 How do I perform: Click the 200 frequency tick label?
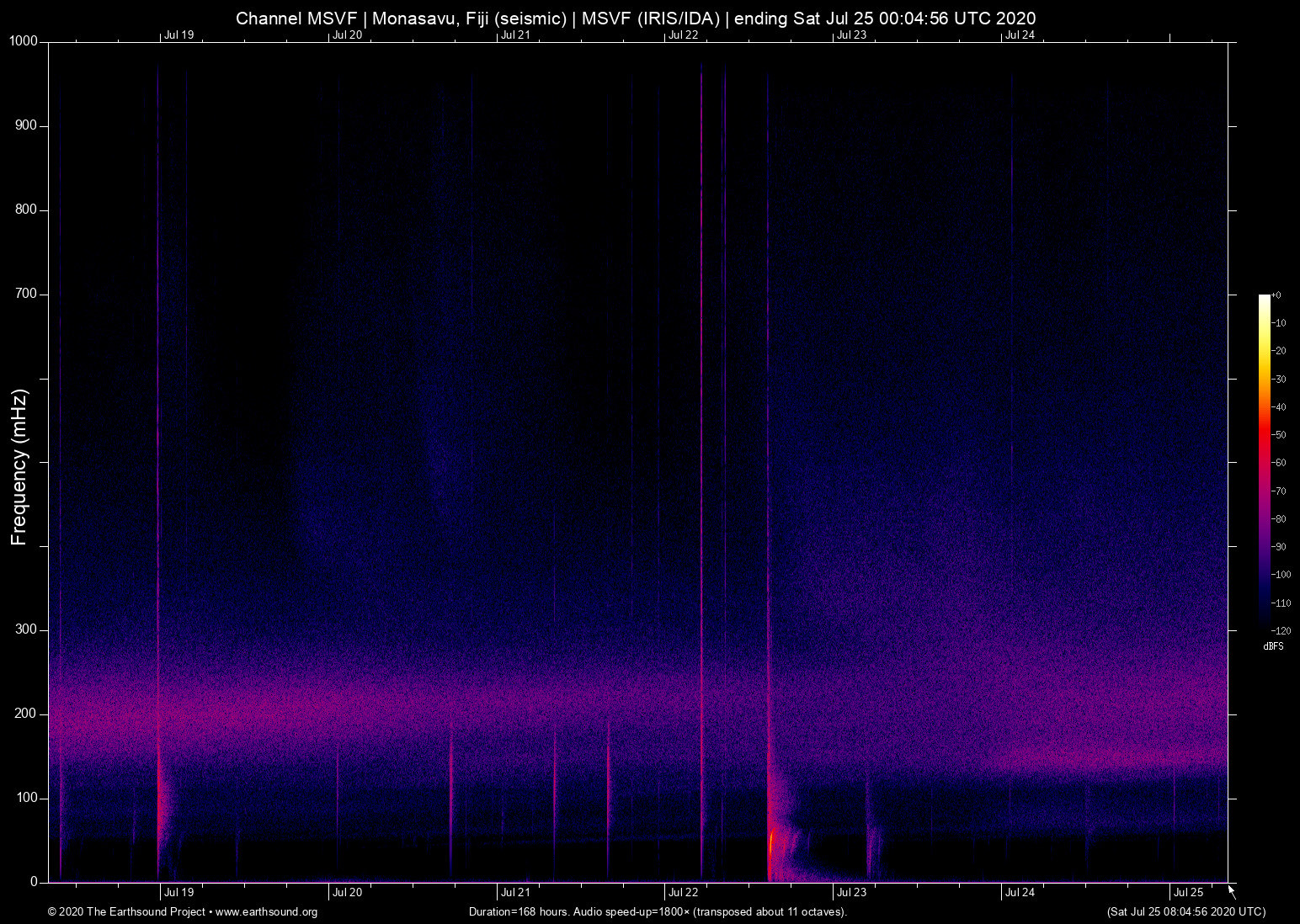click(x=26, y=714)
